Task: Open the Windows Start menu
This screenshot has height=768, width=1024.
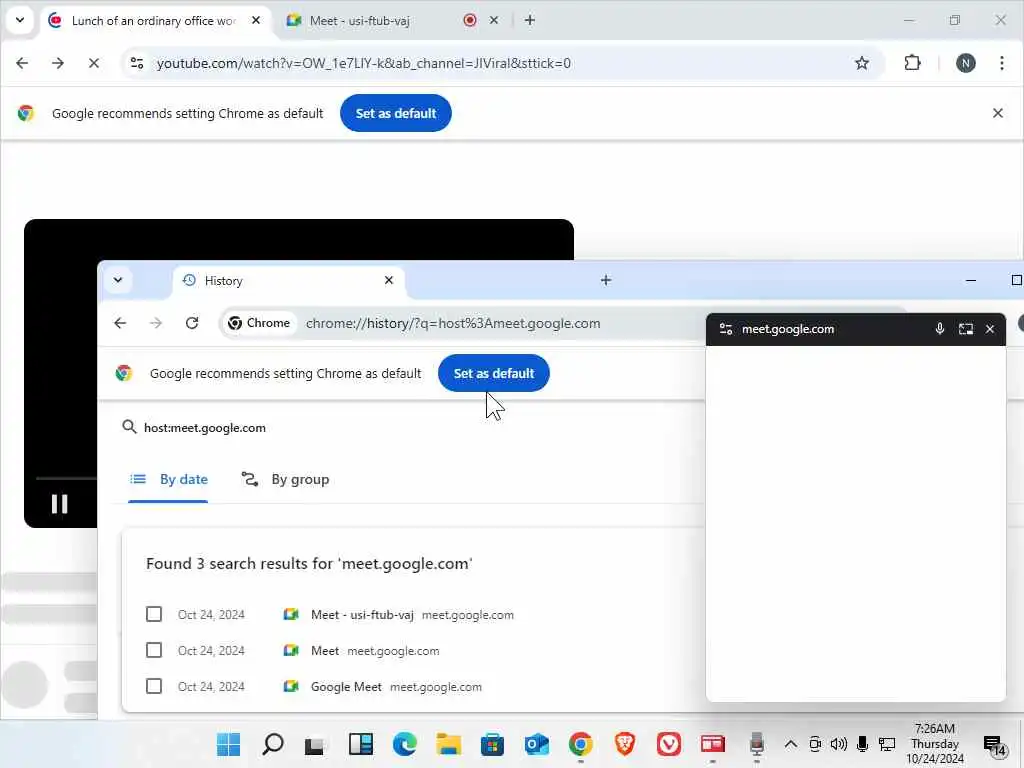Action: [229, 744]
